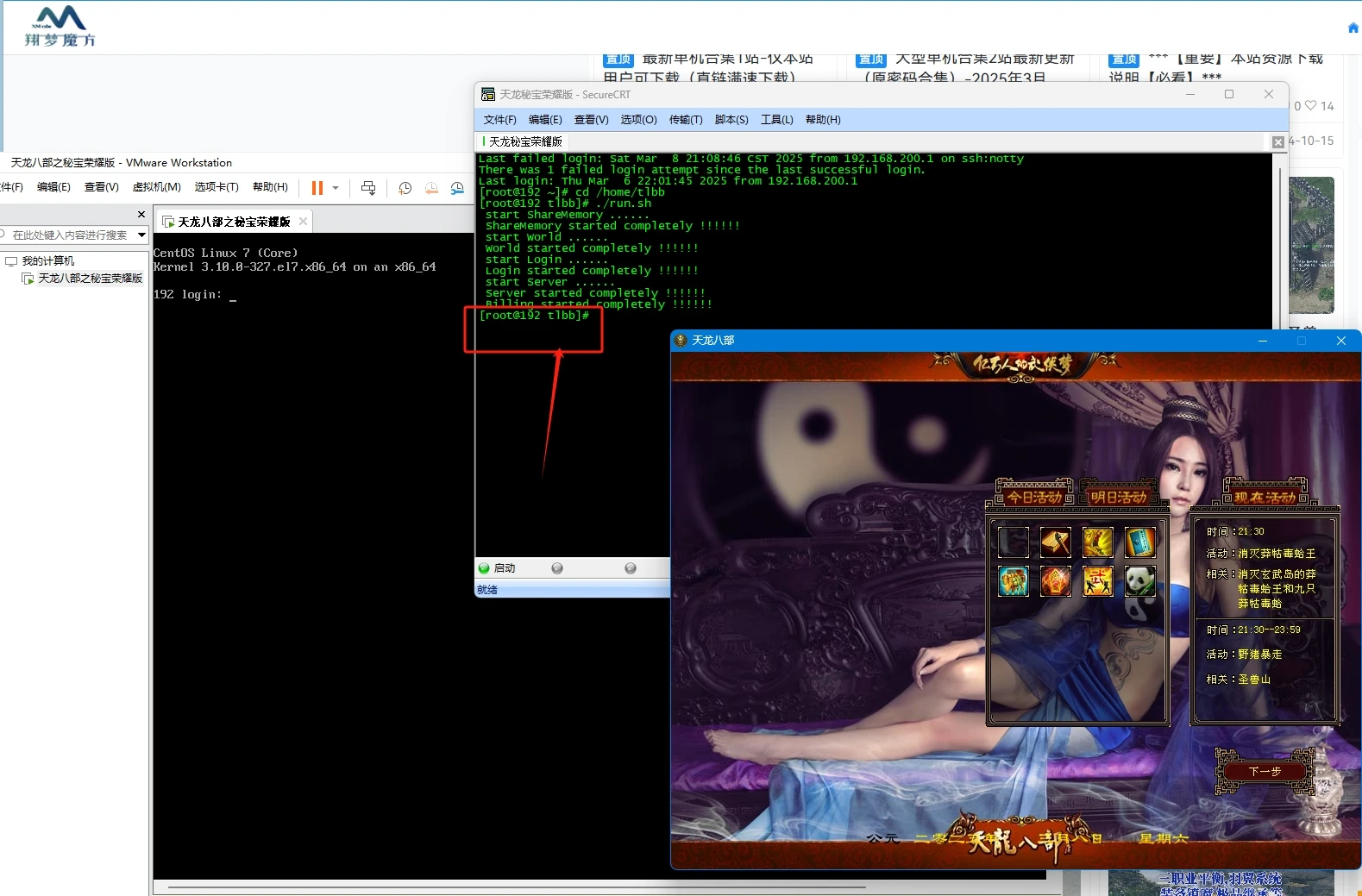Click the SecureCRT title bar app icon
The image size is (1362, 896).
tap(488, 95)
